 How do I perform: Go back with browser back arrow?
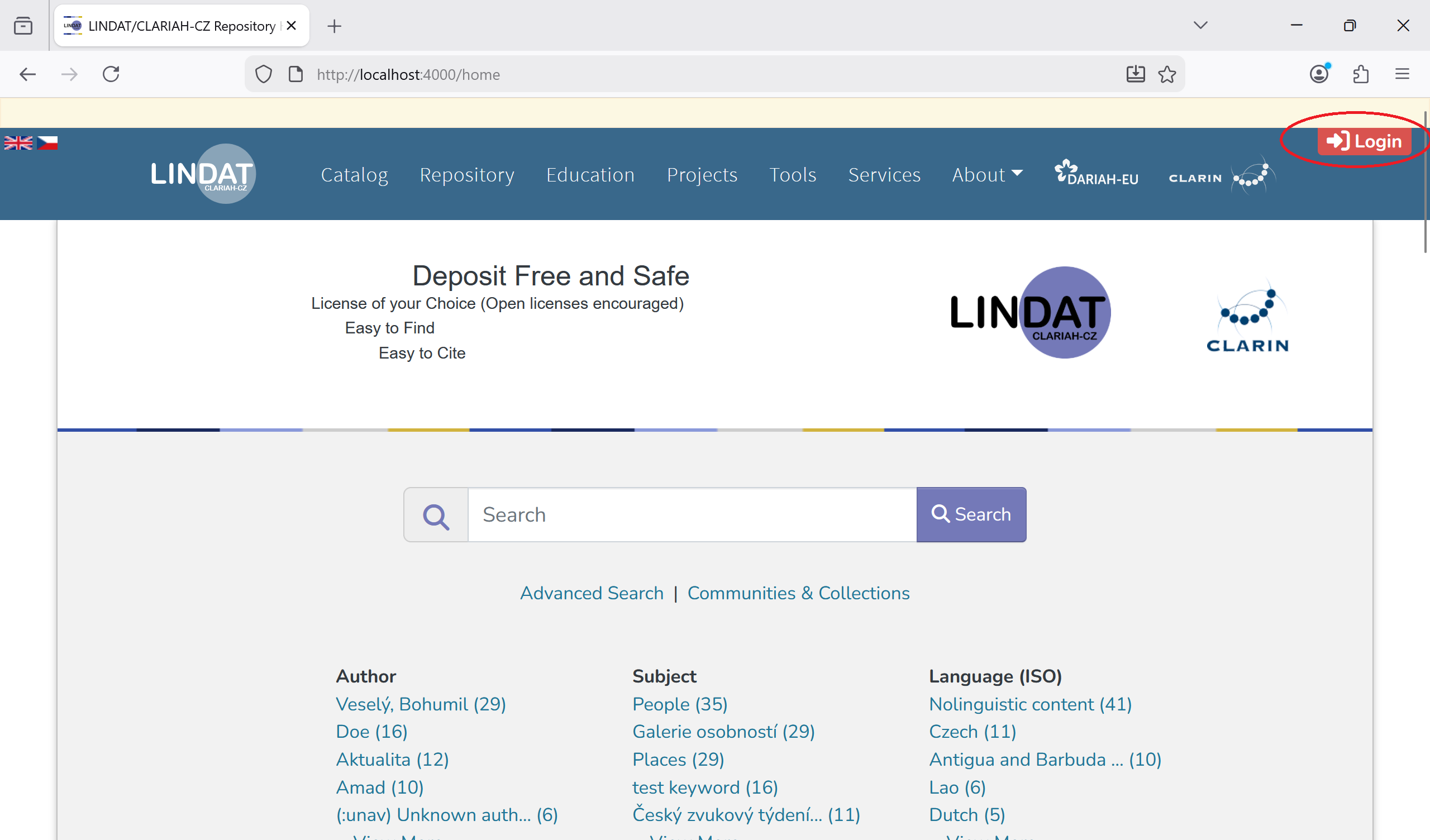[x=27, y=74]
